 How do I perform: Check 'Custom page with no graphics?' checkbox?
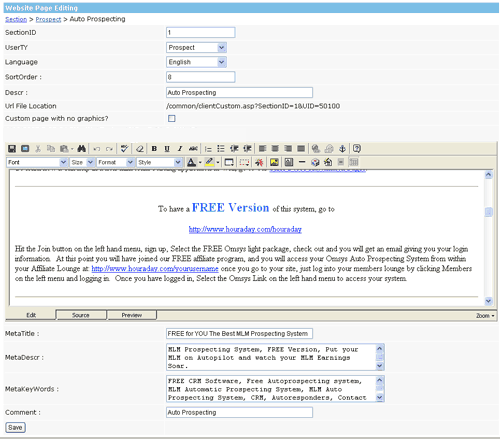point(172,119)
